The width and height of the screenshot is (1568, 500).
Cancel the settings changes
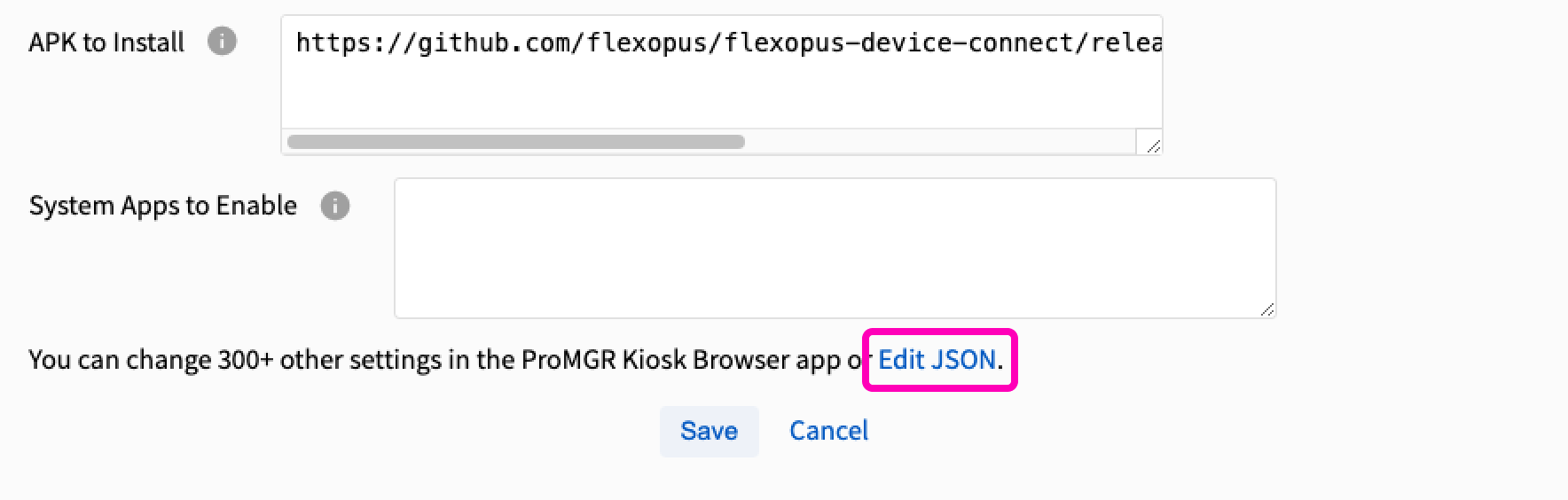(828, 431)
